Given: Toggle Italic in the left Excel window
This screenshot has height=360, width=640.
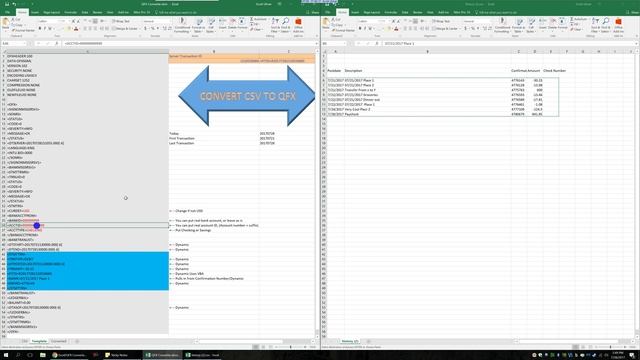Looking at the screenshot, I should coord(45,29).
